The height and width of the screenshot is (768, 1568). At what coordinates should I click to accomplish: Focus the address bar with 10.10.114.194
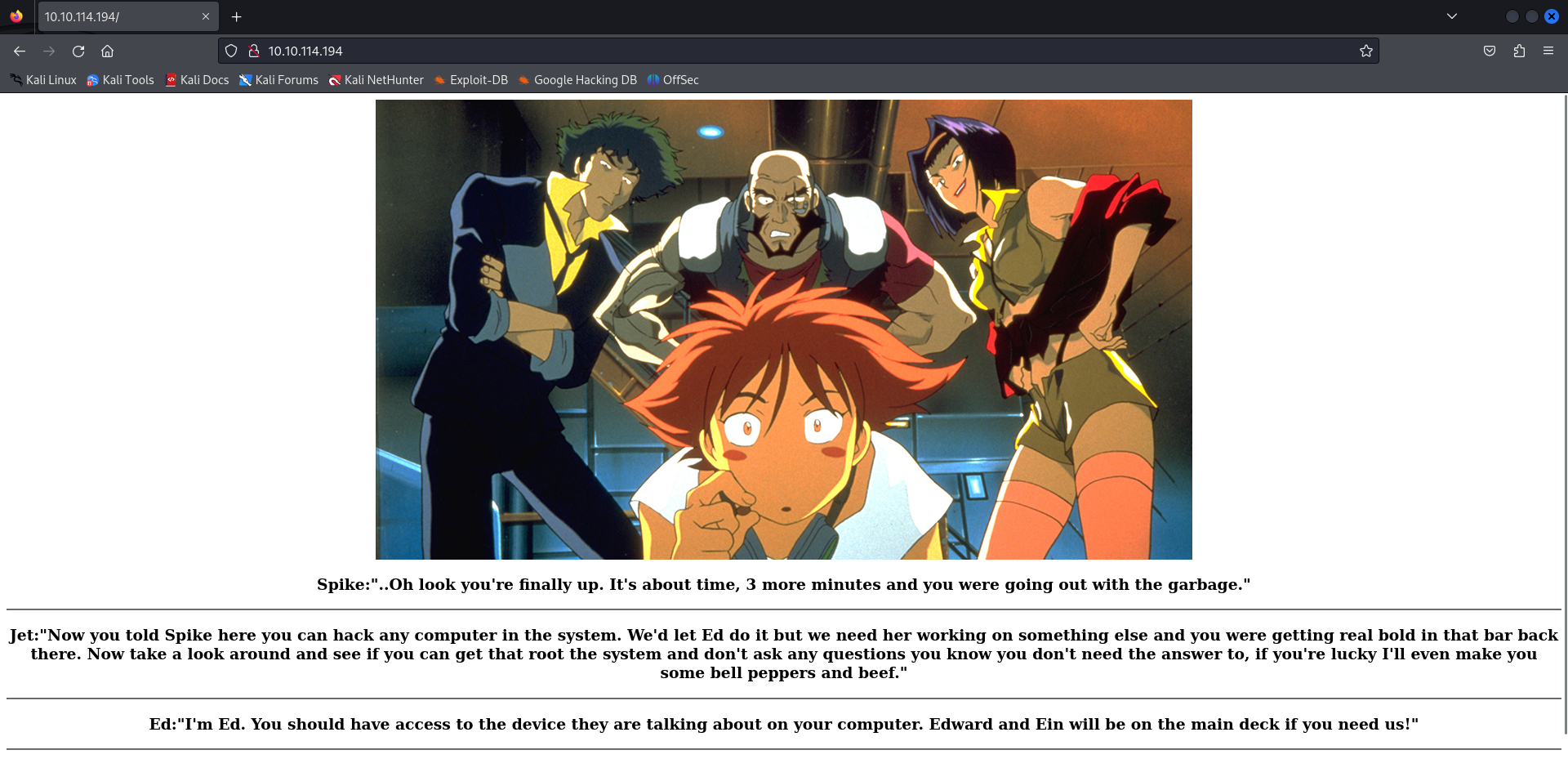point(799,51)
